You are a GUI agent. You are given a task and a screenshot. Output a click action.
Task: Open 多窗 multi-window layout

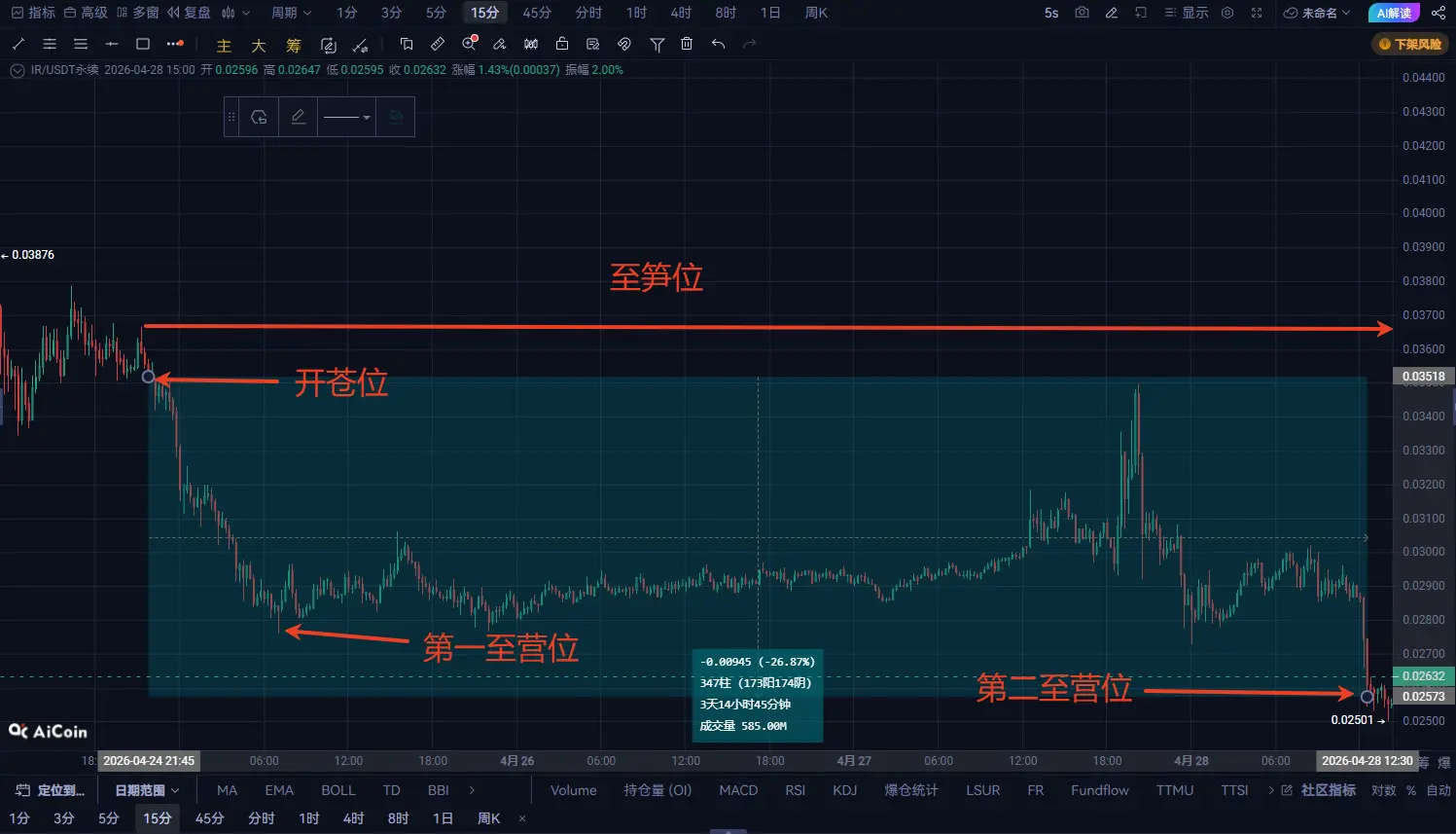point(137,13)
